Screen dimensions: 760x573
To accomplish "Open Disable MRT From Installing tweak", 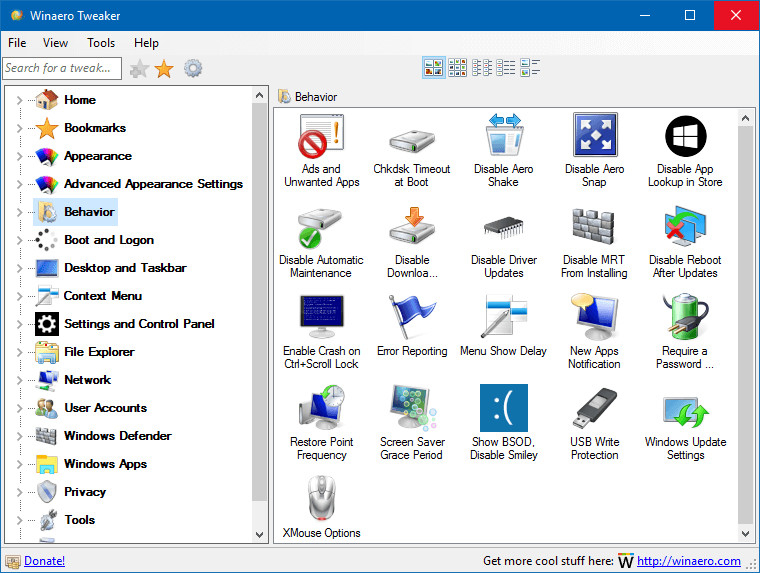I will point(594,241).
